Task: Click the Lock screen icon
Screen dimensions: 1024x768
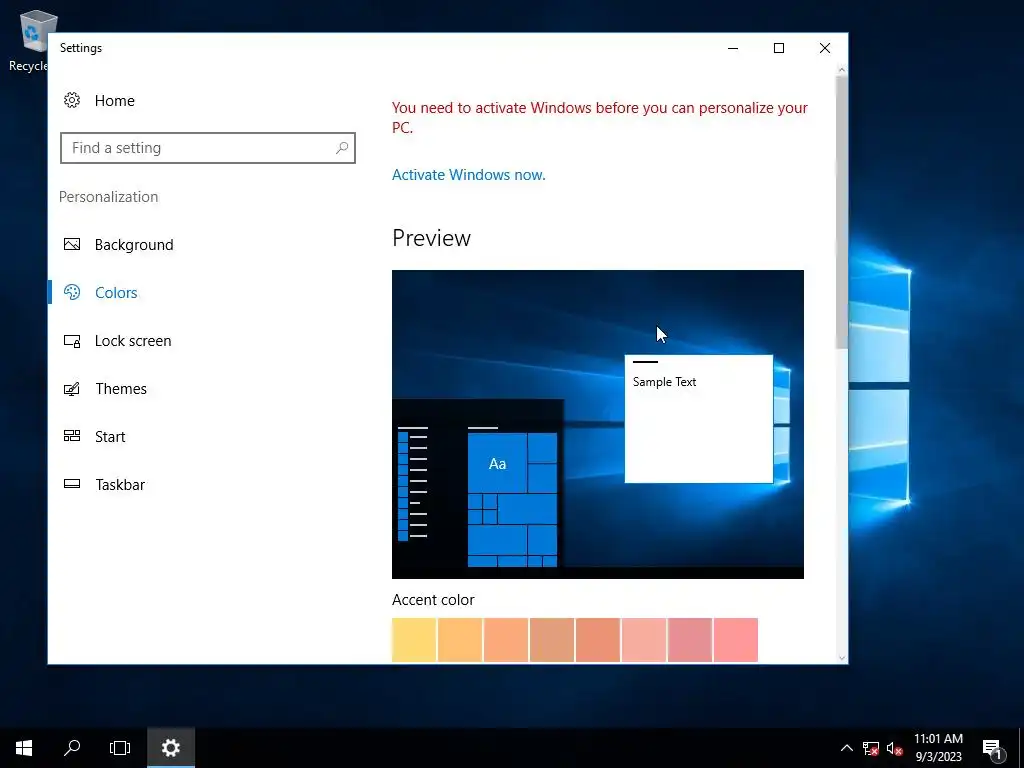Action: pos(72,341)
